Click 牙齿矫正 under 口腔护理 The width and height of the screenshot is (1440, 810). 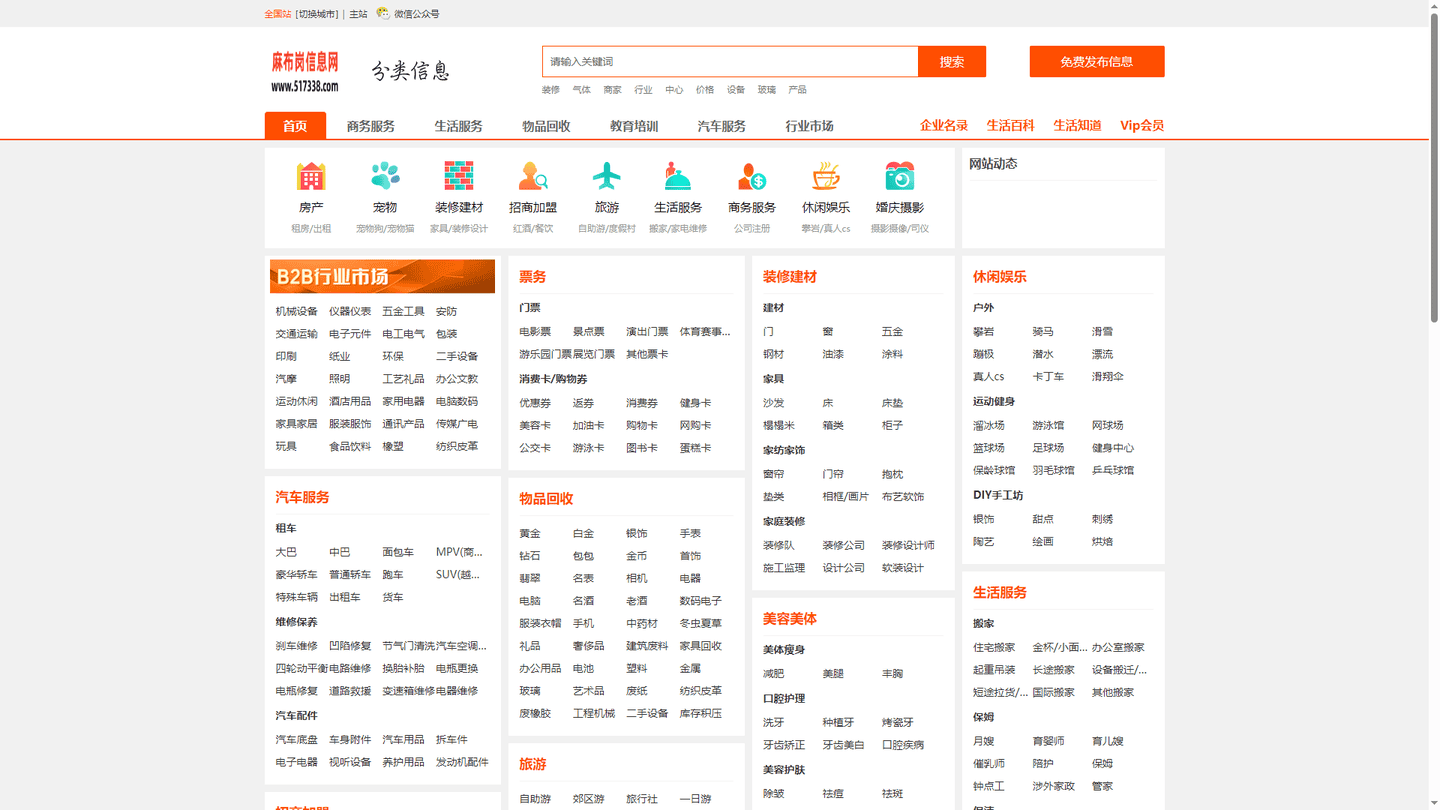click(x=784, y=745)
